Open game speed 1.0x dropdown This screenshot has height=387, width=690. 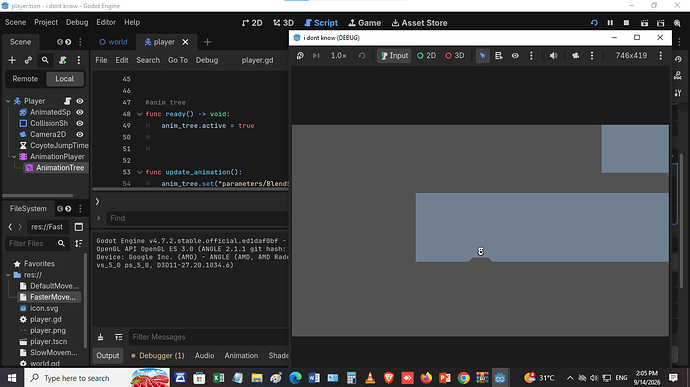click(338, 55)
